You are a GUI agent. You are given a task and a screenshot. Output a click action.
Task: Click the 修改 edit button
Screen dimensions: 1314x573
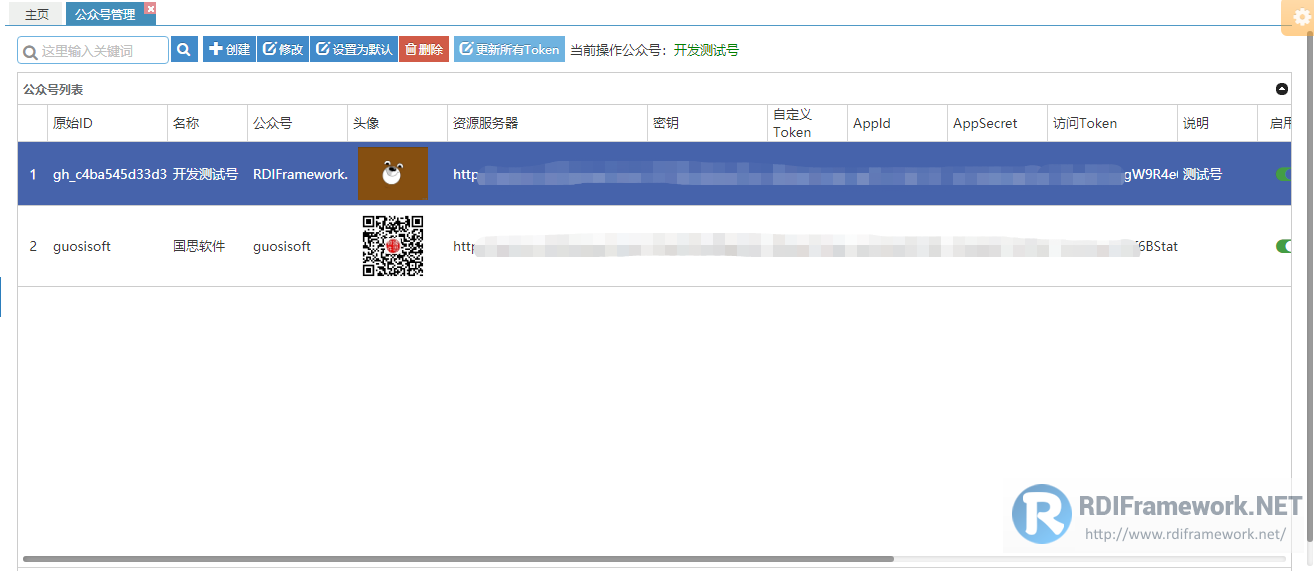pos(283,49)
